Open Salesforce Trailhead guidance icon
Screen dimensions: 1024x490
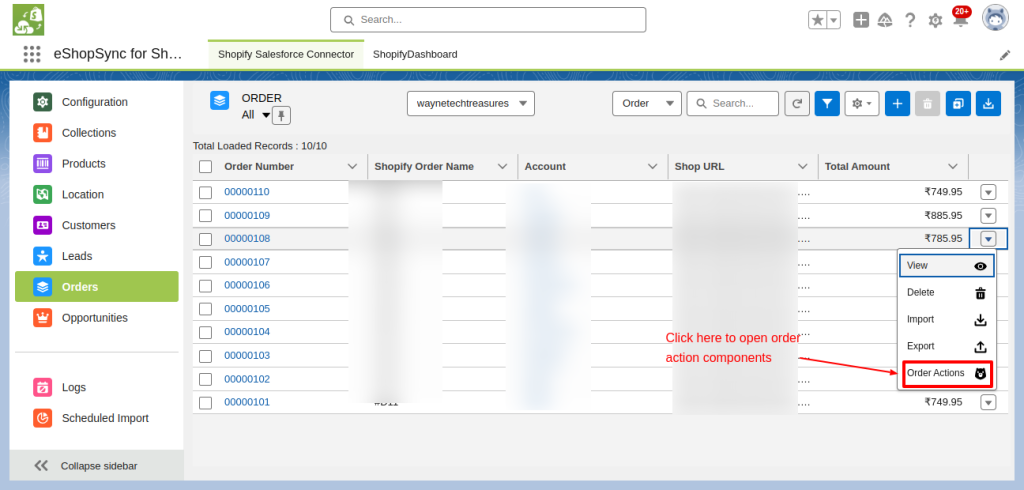click(885, 20)
